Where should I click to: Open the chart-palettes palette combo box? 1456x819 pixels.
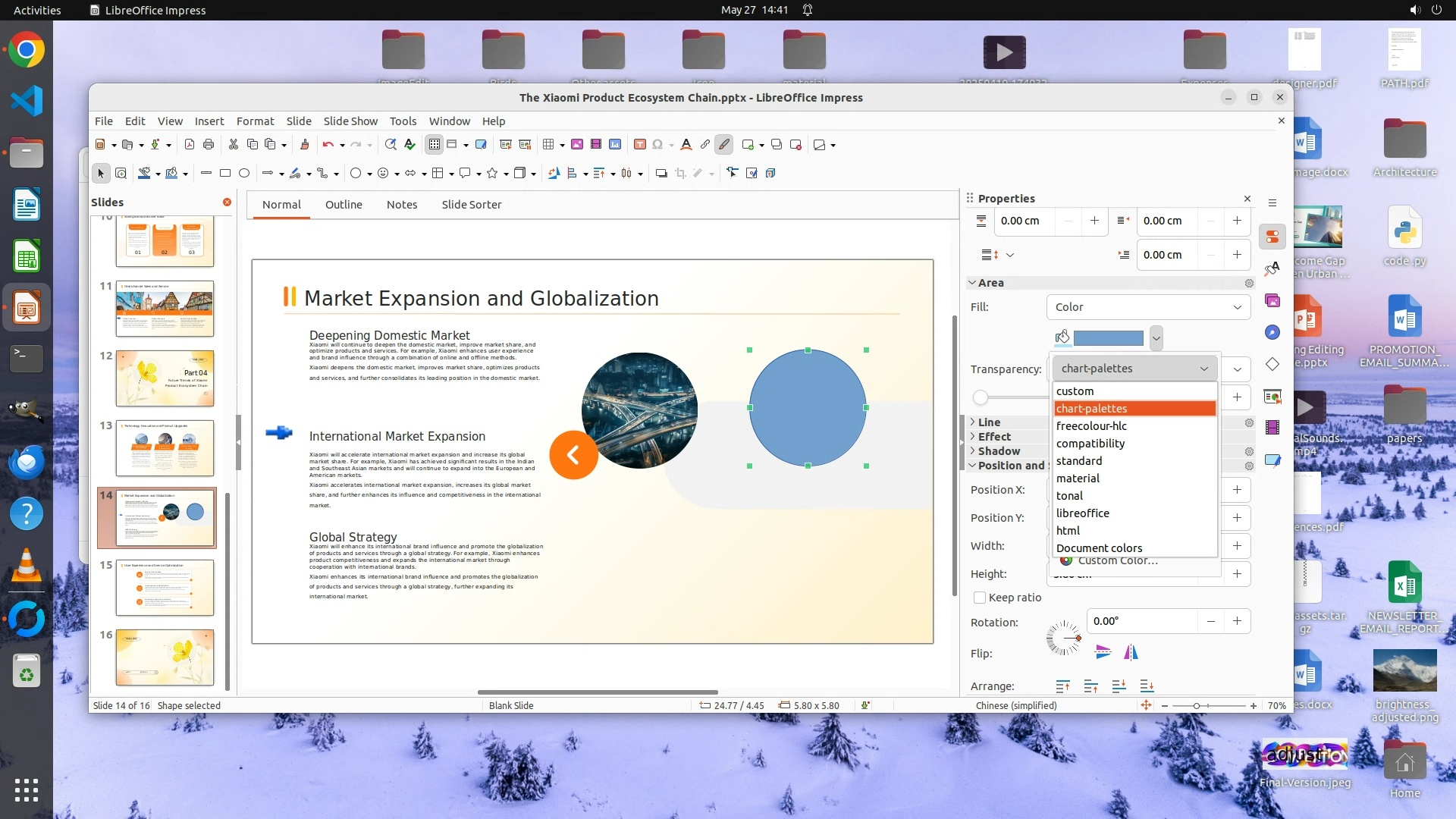[1134, 369]
